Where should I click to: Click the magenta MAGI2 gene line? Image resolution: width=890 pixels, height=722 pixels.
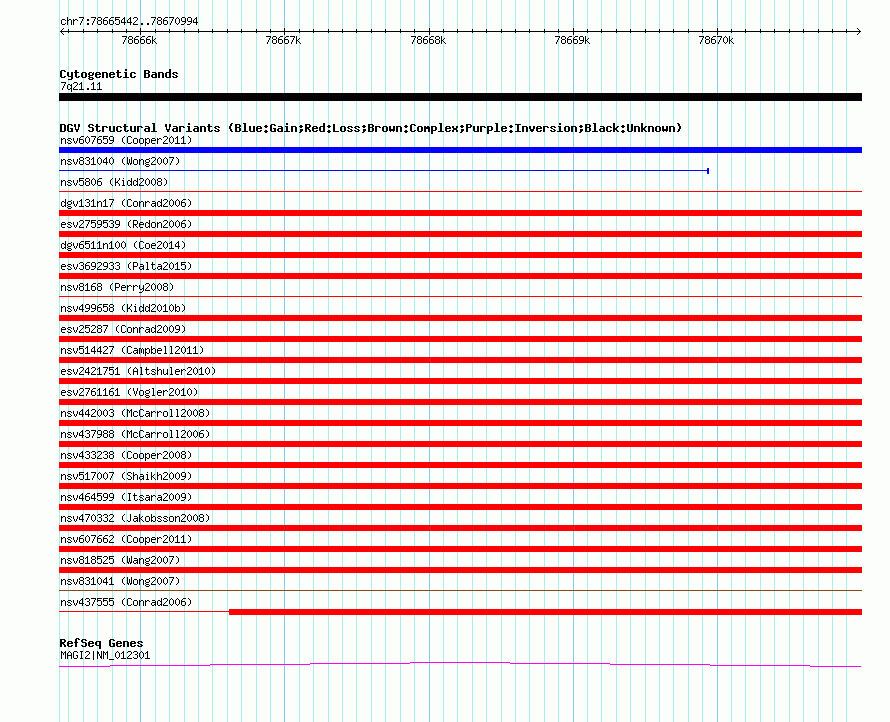click(460, 664)
